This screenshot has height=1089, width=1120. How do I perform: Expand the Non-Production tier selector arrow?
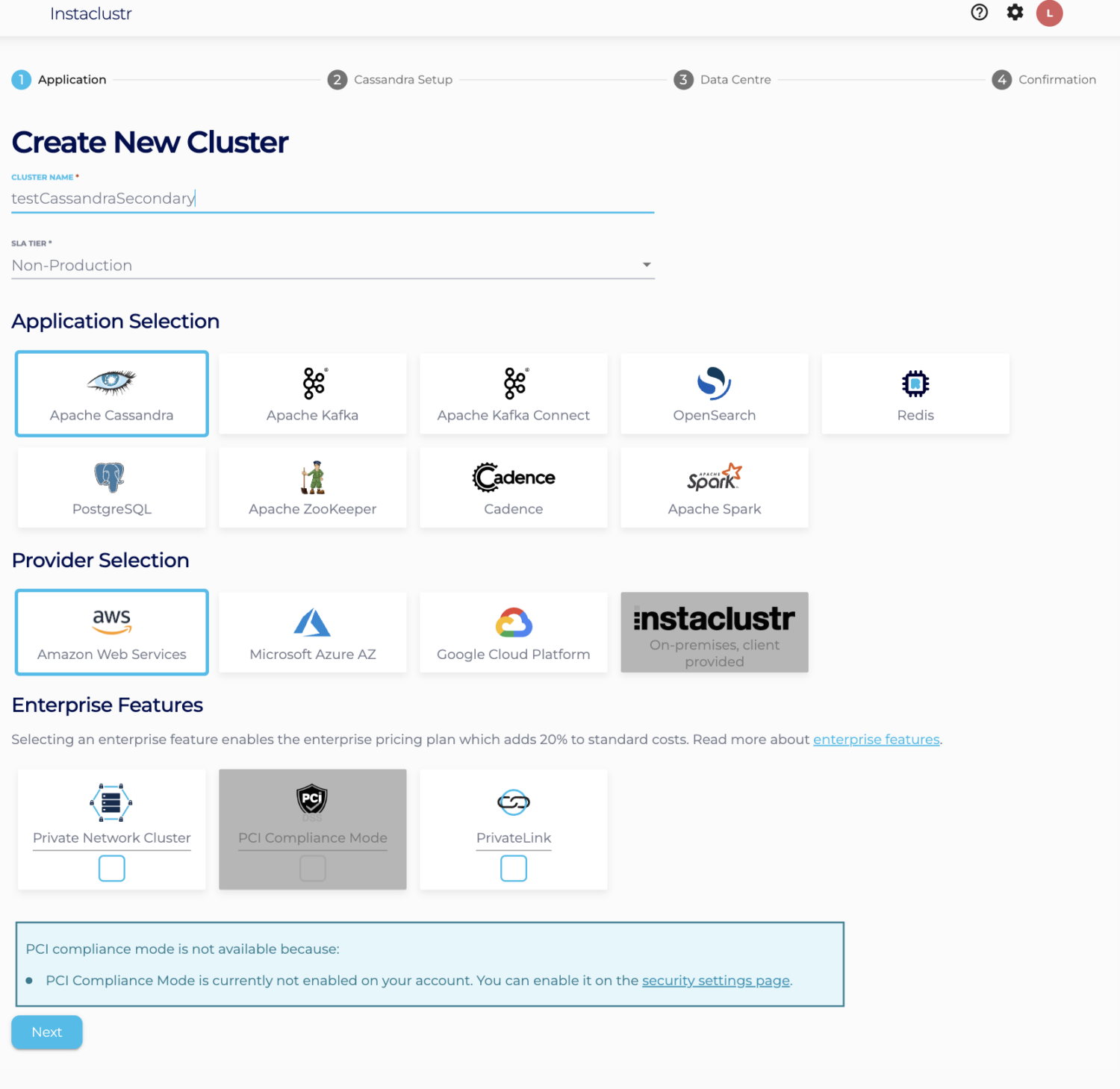click(x=647, y=264)
